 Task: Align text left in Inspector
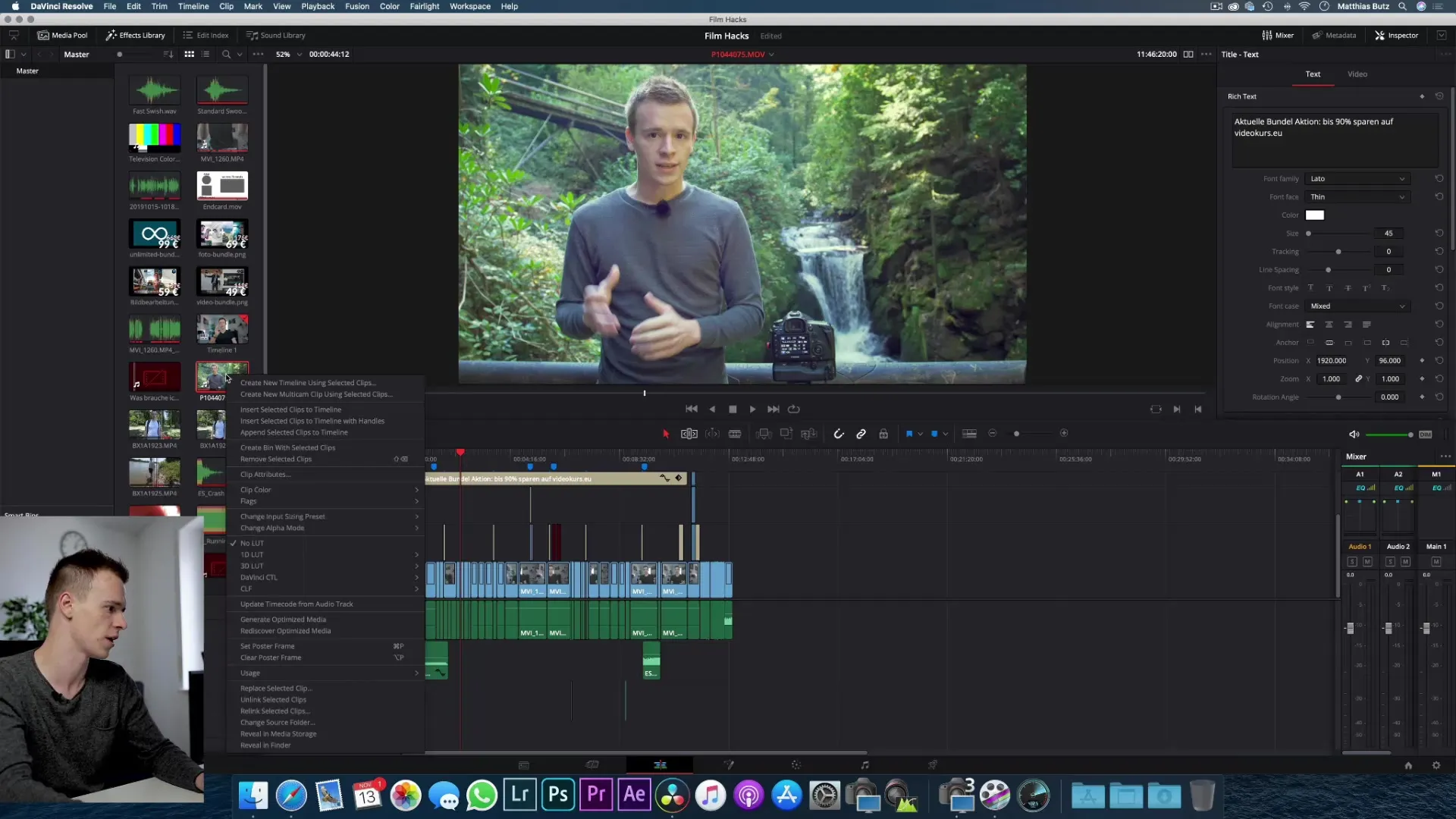click(1310, 325)
